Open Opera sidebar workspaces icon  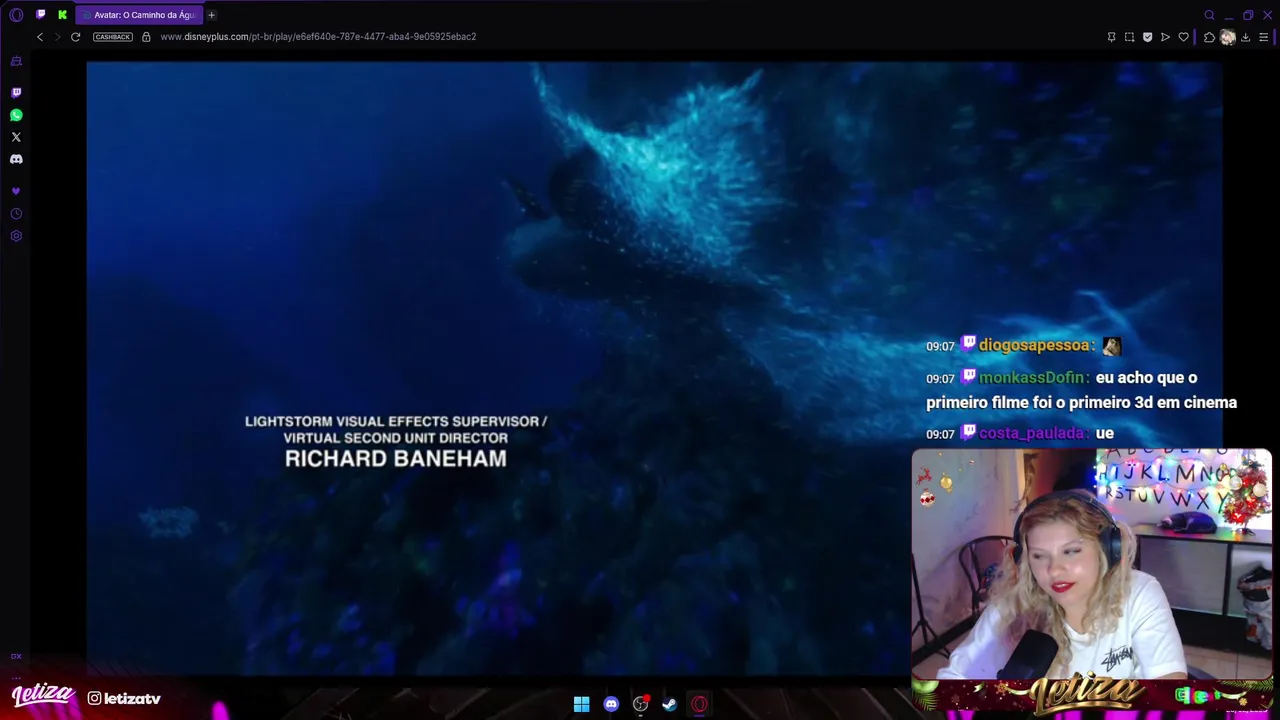click(16, 62)
